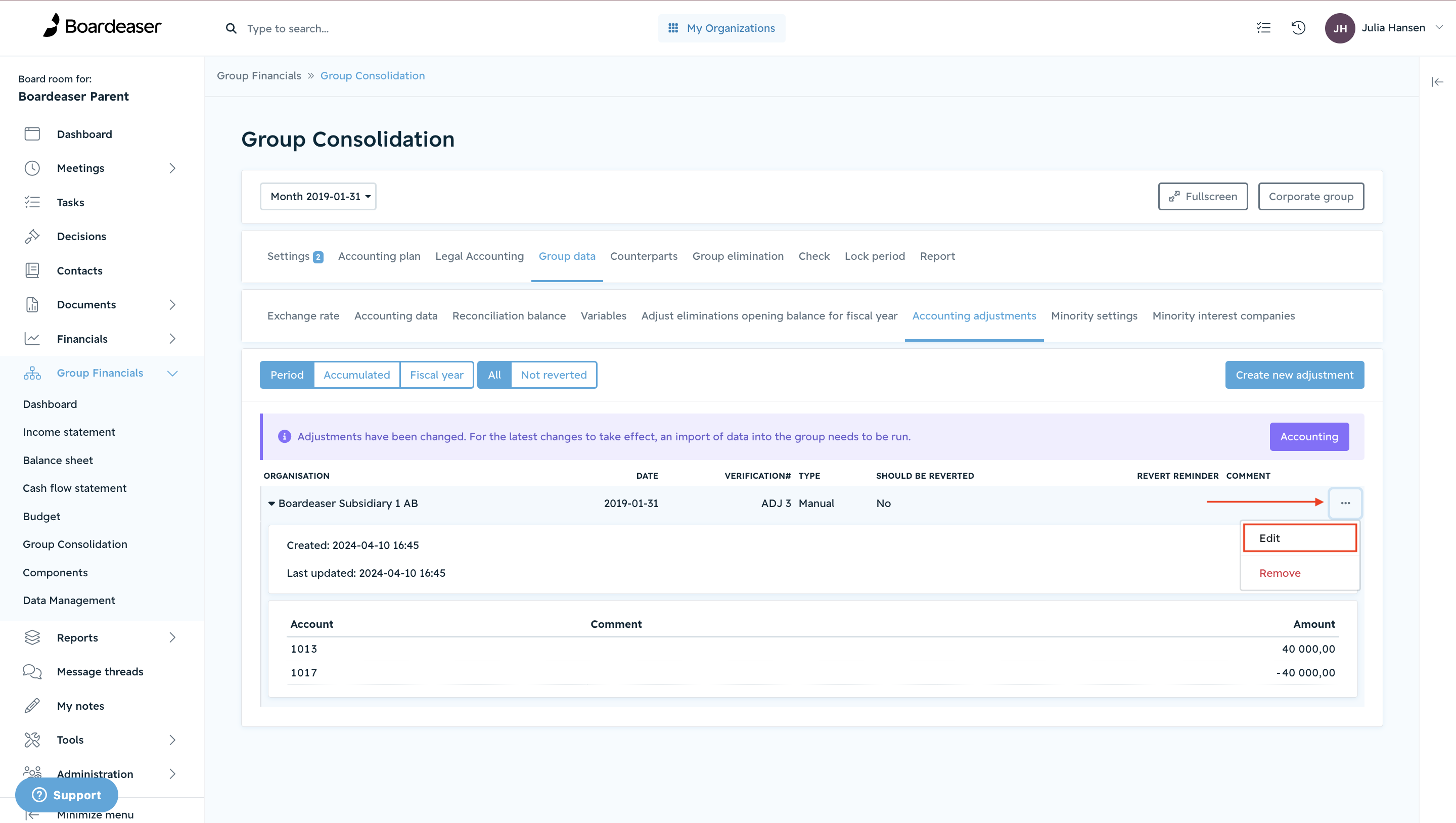Click the Decisions gavel icon
1456x823 pixels.
32,236
